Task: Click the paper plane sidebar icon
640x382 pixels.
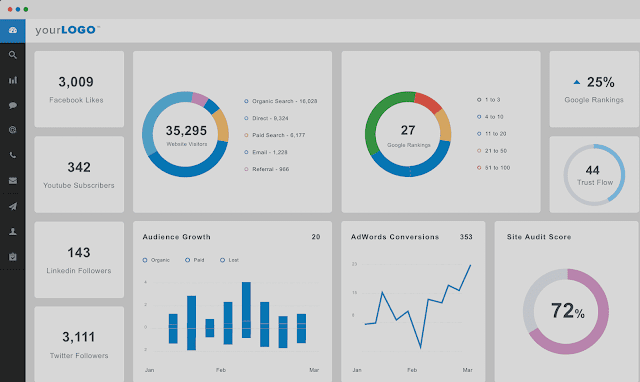Action: point(13,206)
